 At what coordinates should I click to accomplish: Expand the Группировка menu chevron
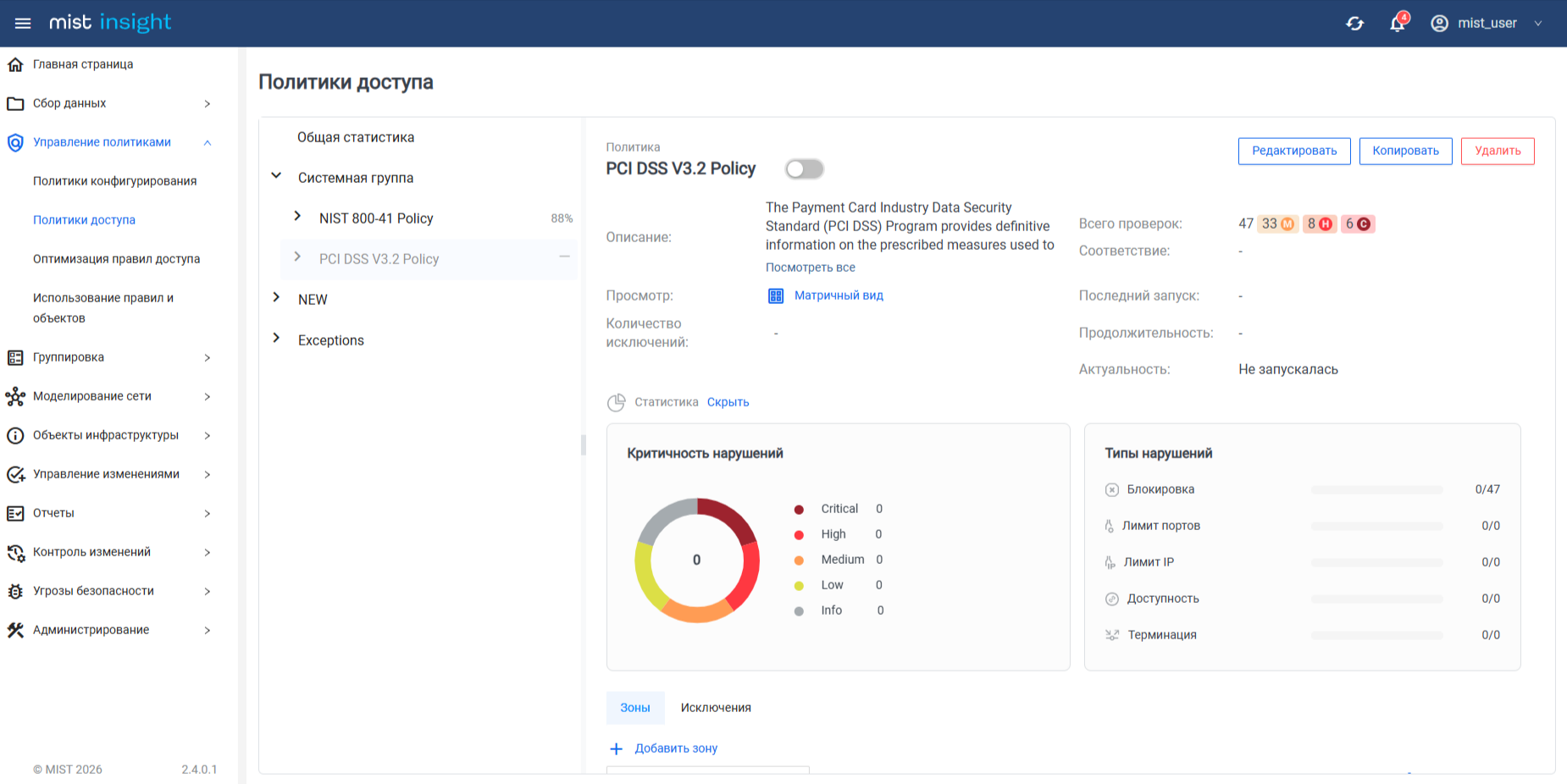pyautogui.click(x=208, y=357)
